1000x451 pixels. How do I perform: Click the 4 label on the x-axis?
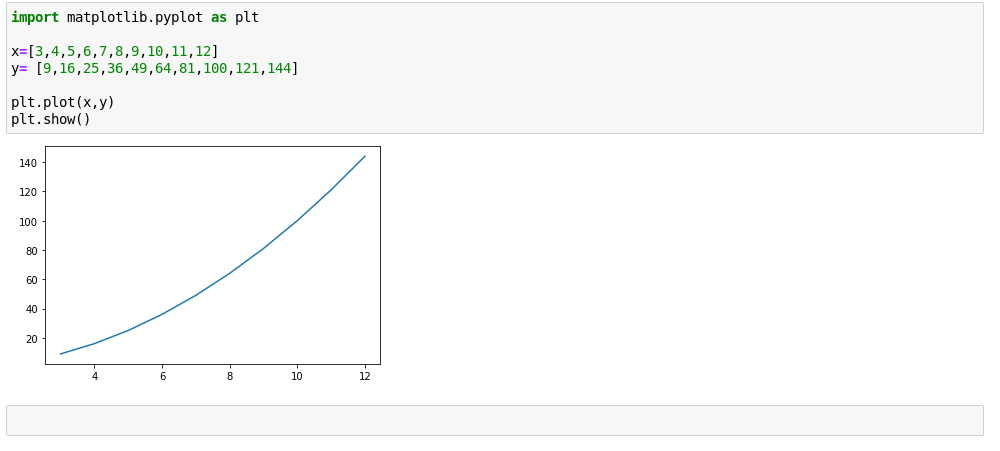(95, 376)
